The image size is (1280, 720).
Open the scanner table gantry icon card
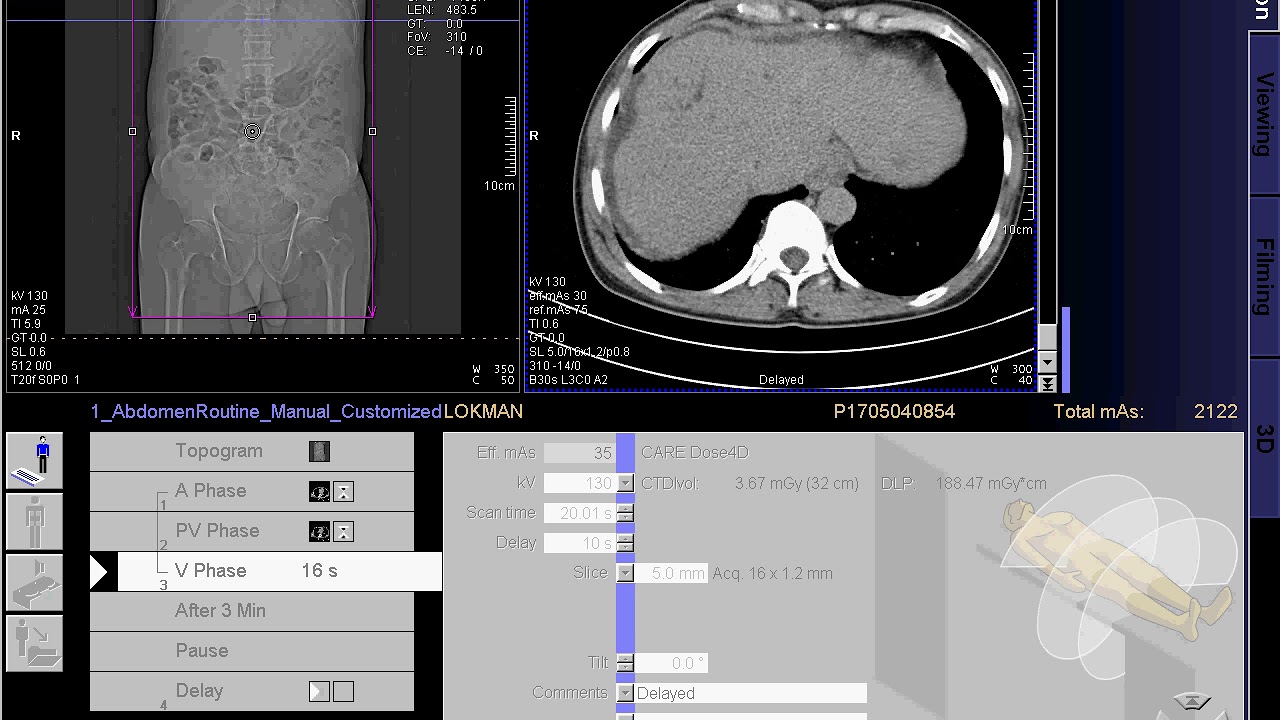35,583
